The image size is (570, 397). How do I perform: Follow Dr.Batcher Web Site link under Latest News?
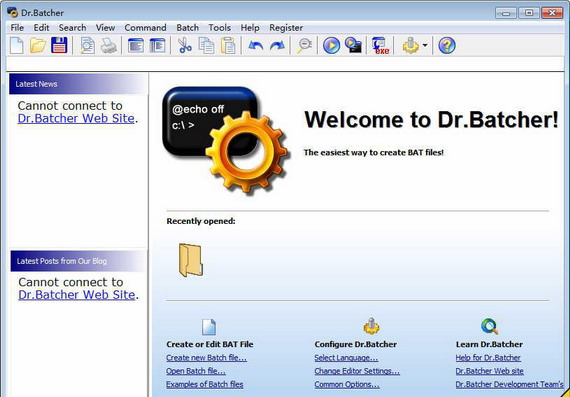click(x=76, y=118)
